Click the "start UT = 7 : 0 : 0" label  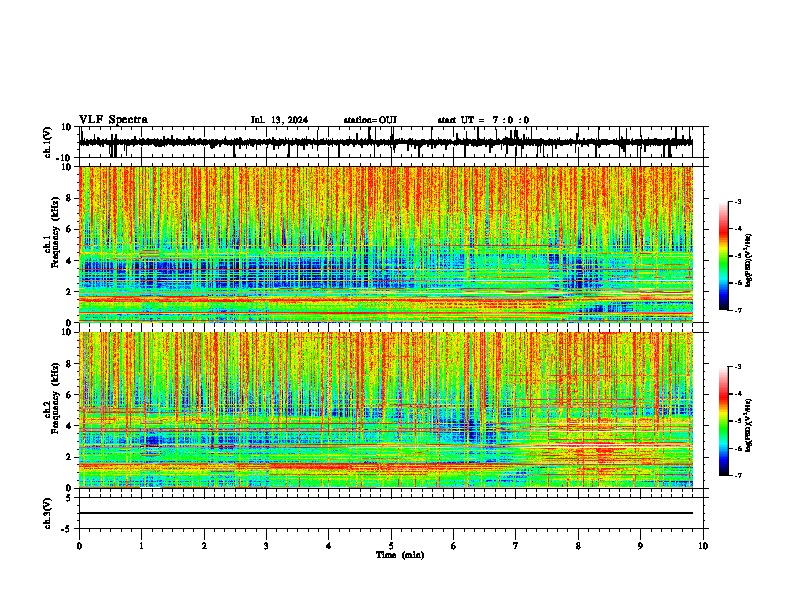pyautogui.click(x=483, y=120)
